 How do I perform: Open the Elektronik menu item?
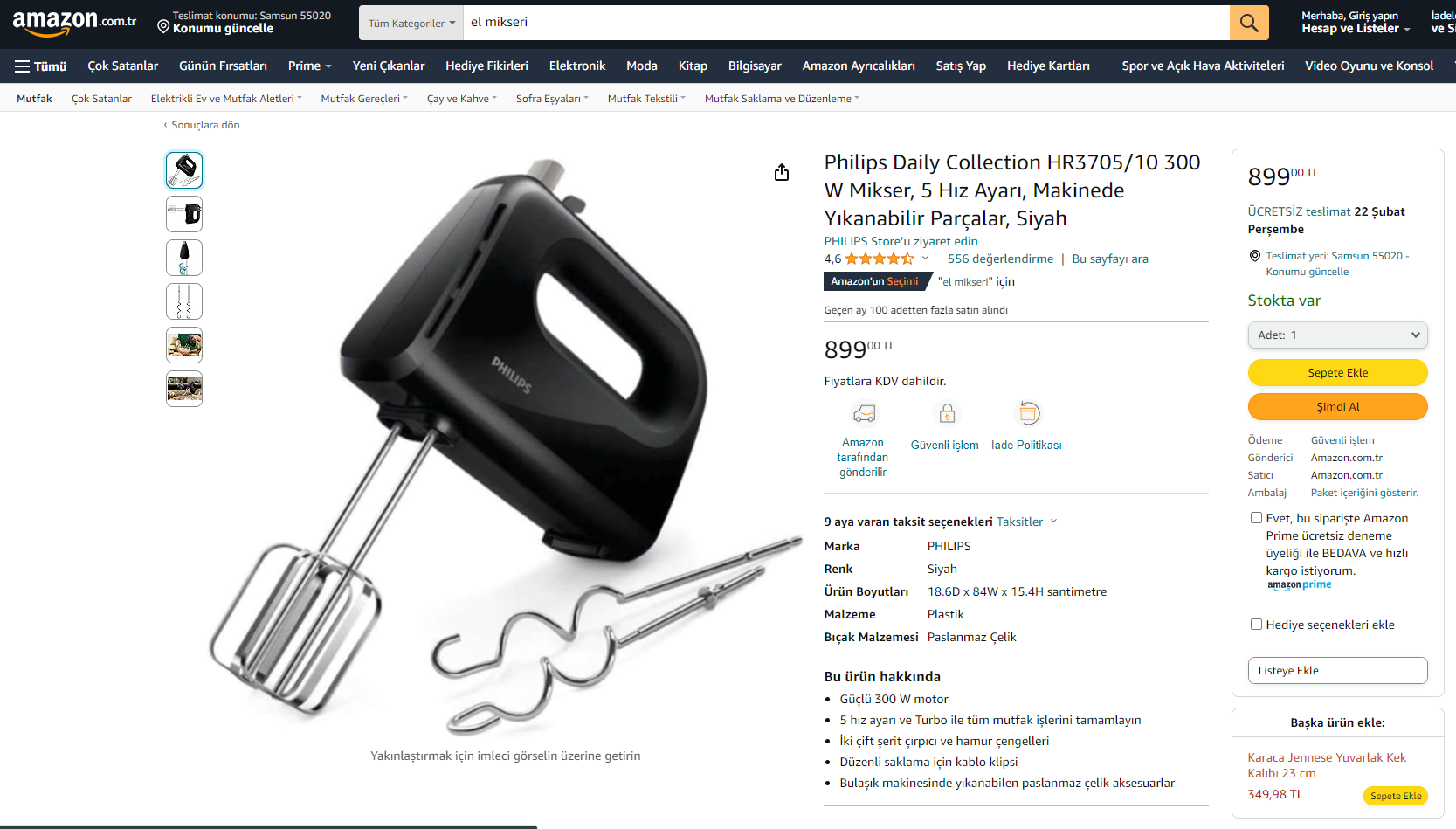point(577,66)
